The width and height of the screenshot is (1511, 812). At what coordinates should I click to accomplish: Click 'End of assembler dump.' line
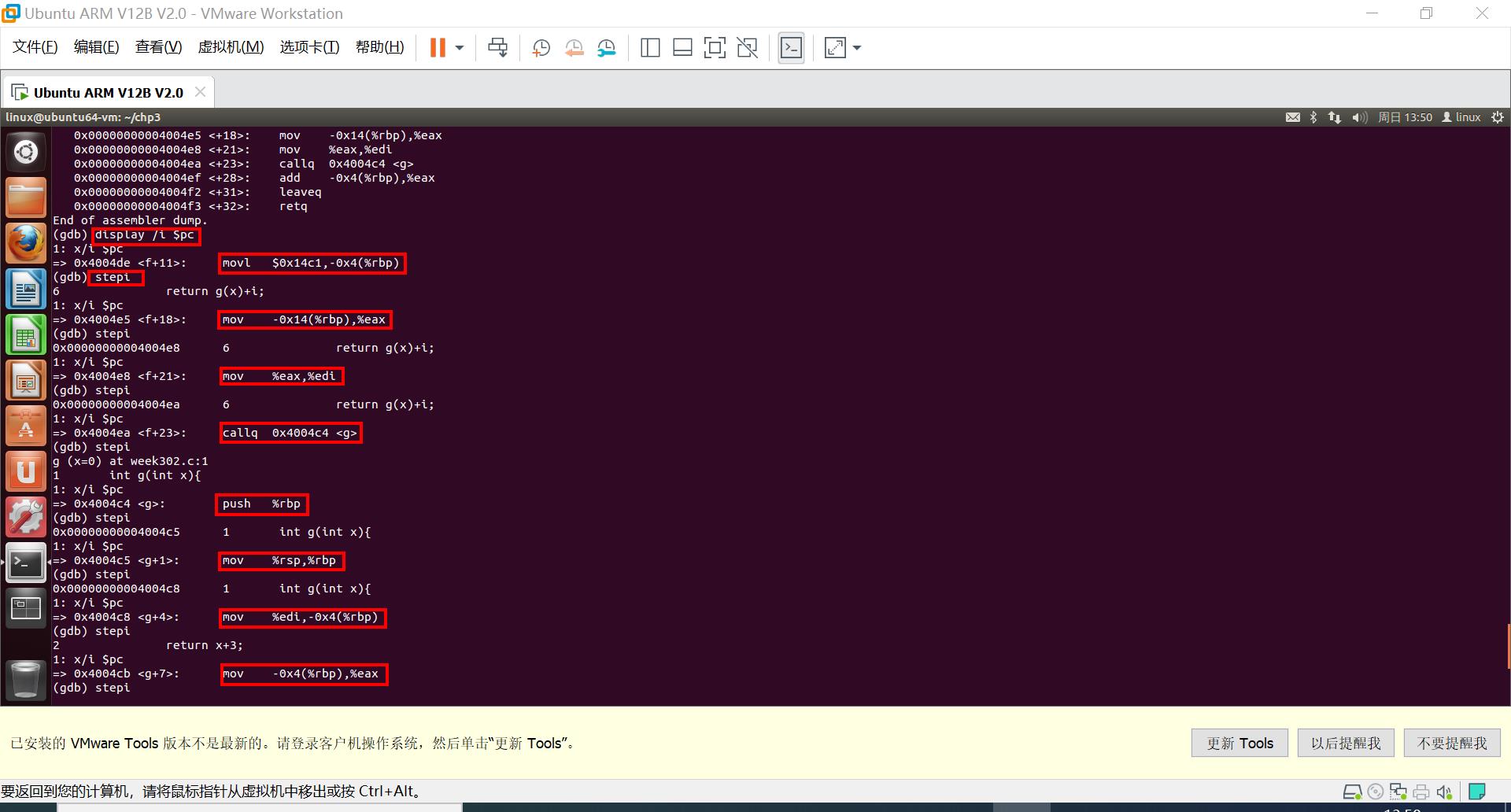(x=131, y=220)
